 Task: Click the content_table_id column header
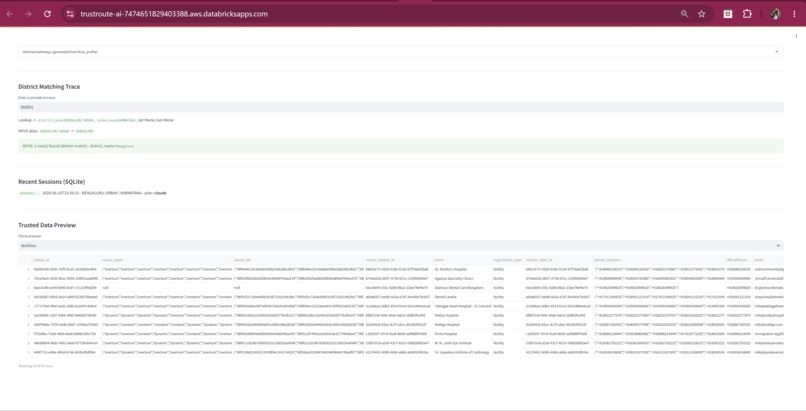point(558,260)
